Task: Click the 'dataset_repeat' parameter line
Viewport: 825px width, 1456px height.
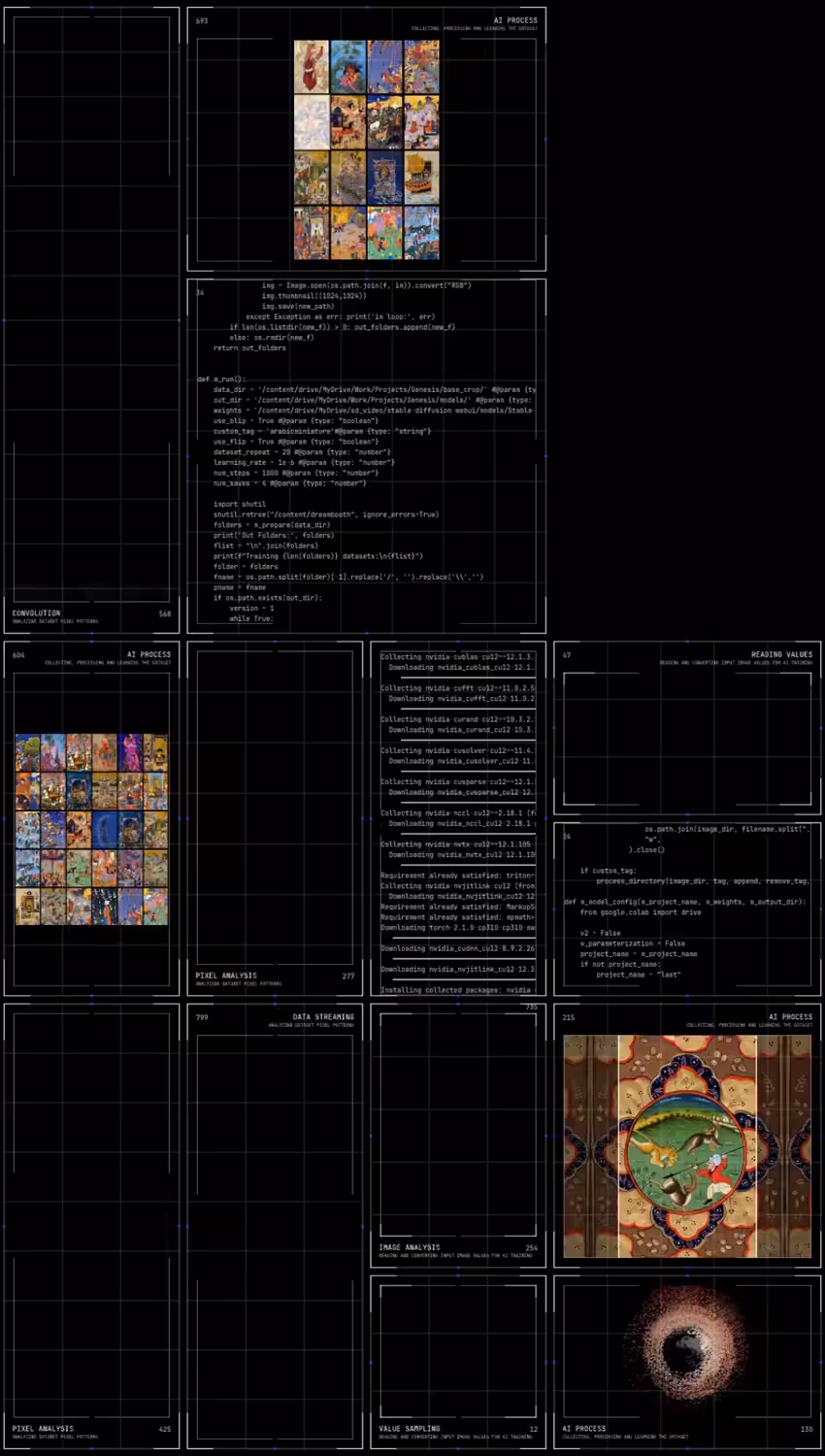Action: (302, 452)
